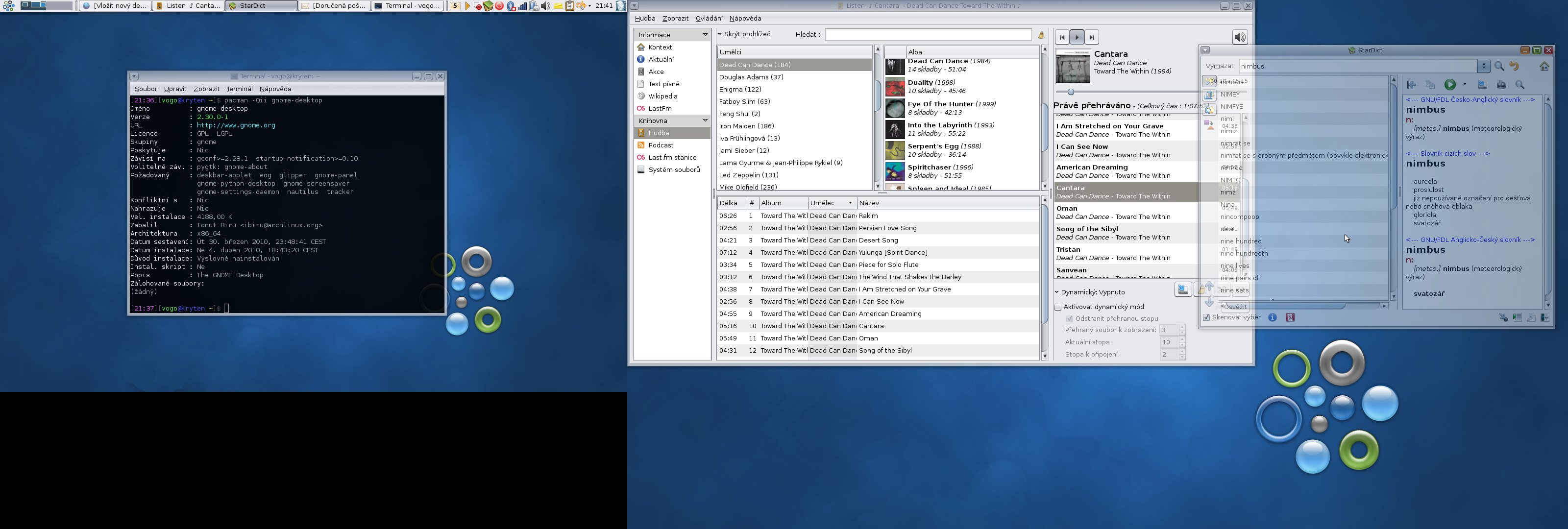Open the volume speaker button in Listen
The image size is (1568, 529).
(1240, 37)
